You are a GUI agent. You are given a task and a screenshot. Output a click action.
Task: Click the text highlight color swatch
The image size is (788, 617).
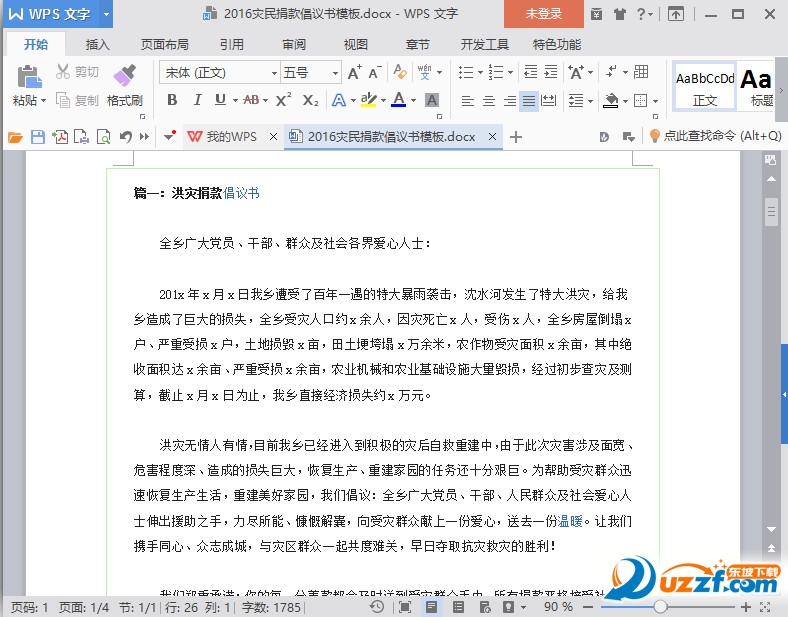369,100
